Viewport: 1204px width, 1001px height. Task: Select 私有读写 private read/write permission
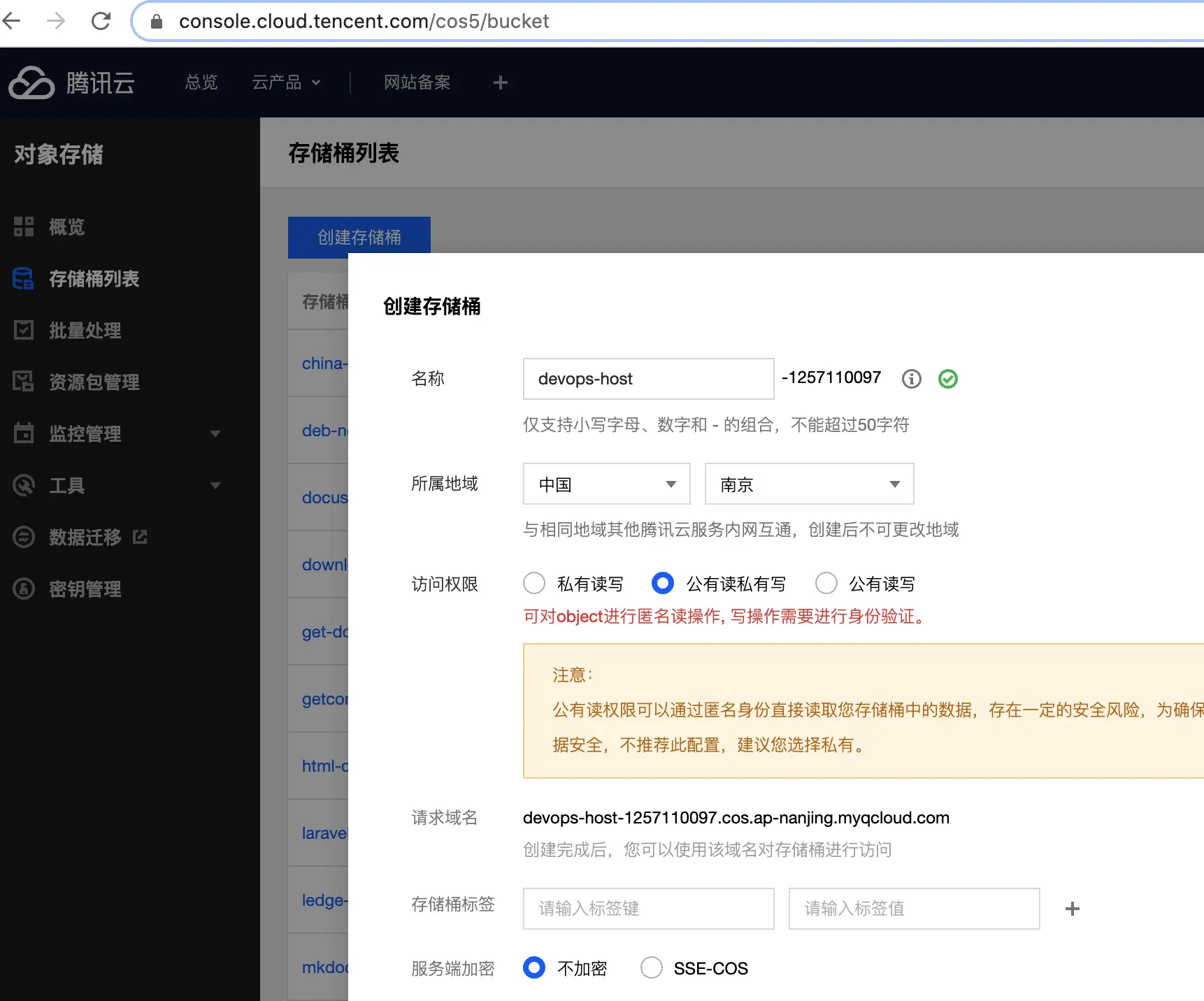[x=533, y=583]
